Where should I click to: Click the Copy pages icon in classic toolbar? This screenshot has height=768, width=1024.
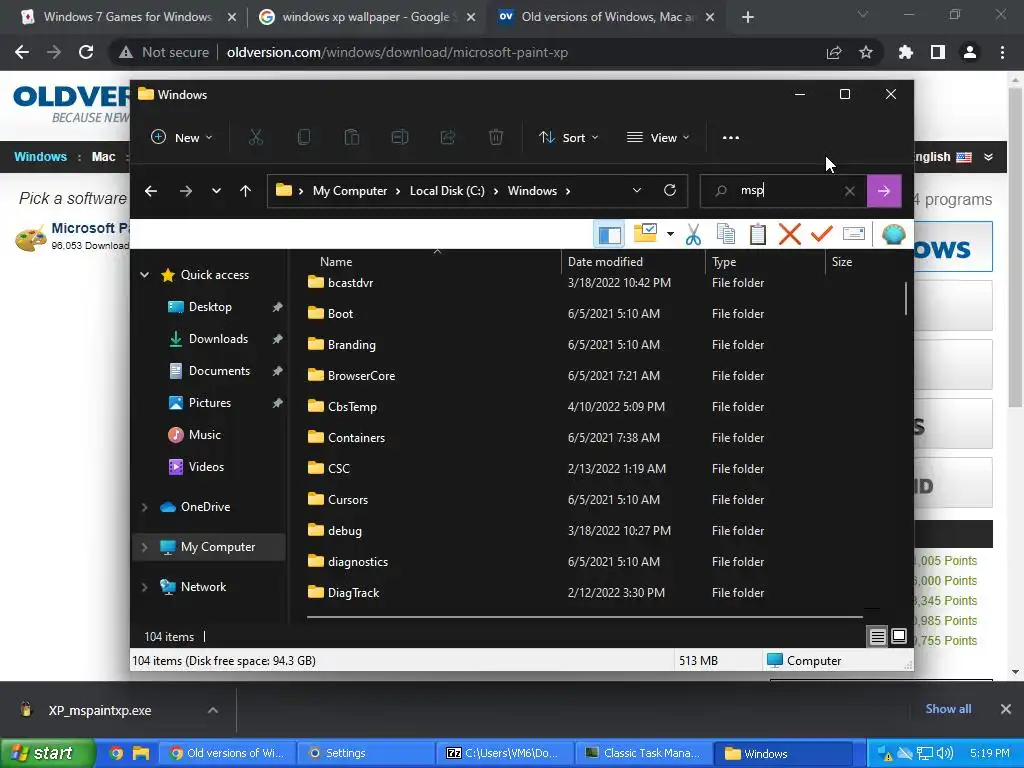[726, 234]
